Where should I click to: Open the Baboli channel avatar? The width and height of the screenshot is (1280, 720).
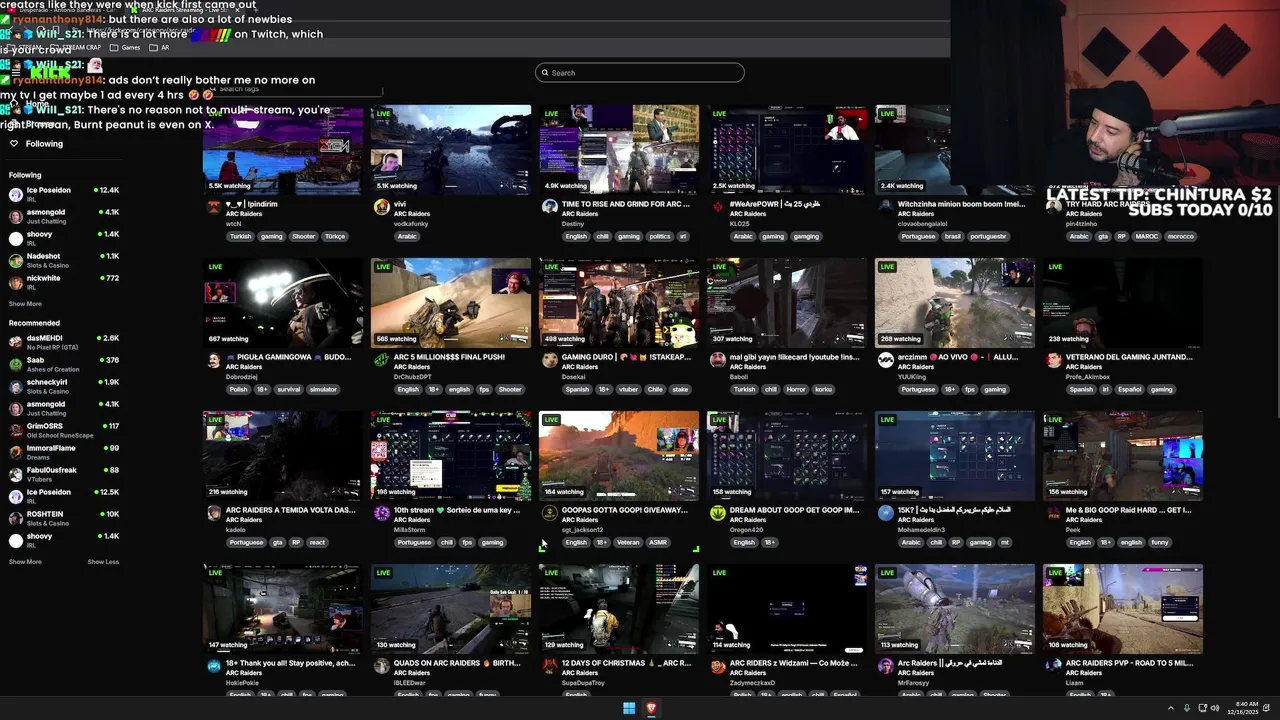(x=718, y=360)
